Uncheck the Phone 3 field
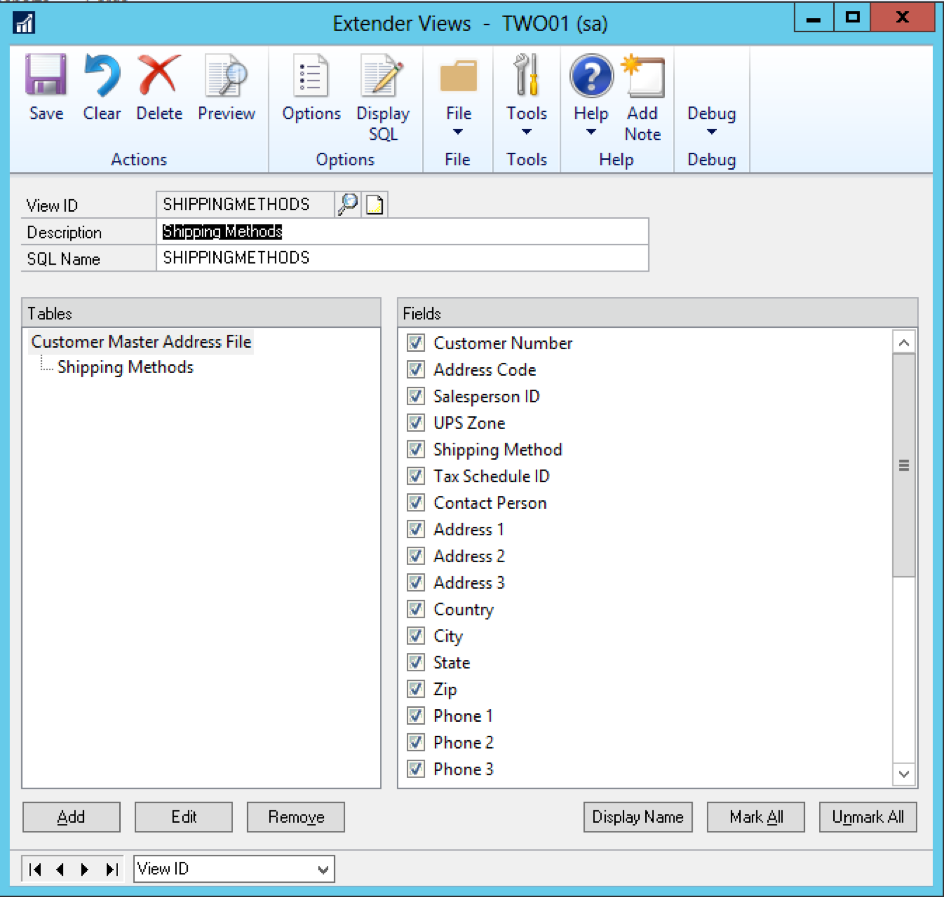The image size is (944, 897). coord(415,768)
